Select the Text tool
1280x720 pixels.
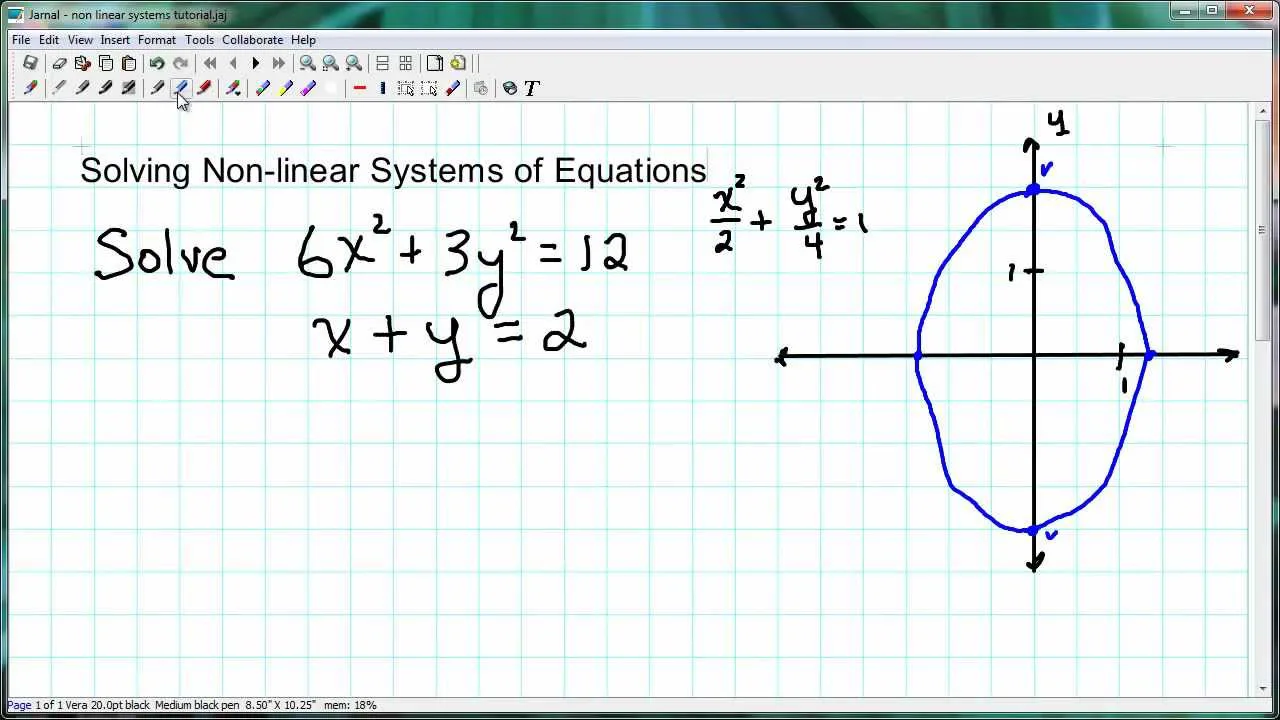pos(531,88)
